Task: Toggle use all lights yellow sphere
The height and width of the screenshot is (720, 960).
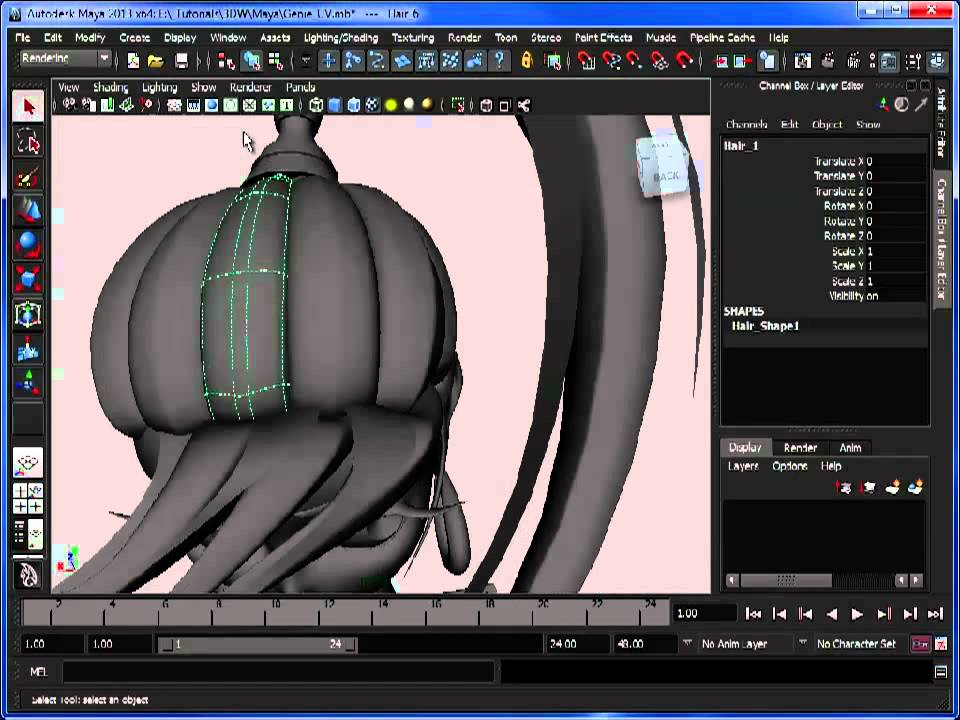Action: [391, 105]
